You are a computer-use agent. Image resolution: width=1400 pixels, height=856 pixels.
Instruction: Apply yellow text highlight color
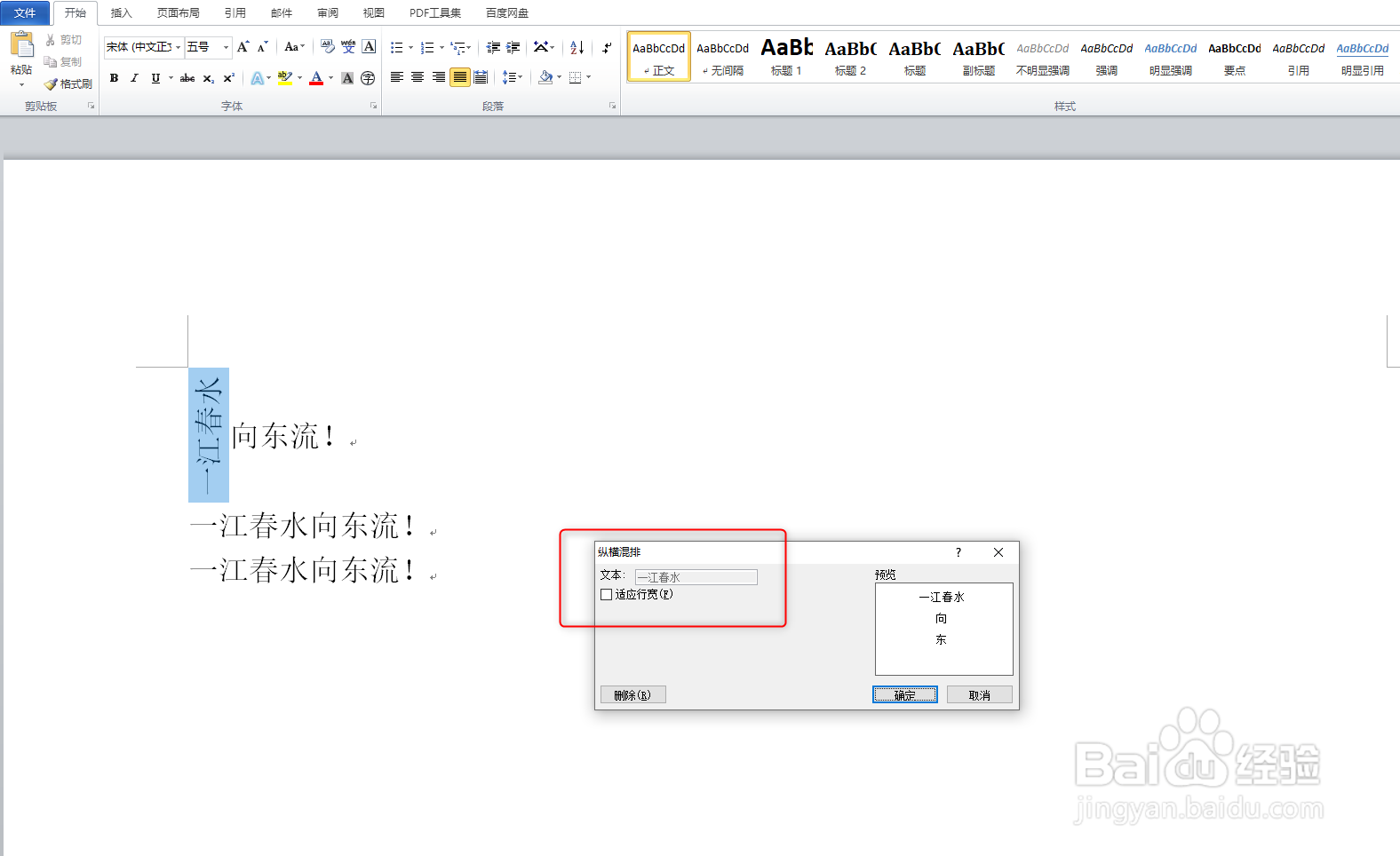point(284,78)
